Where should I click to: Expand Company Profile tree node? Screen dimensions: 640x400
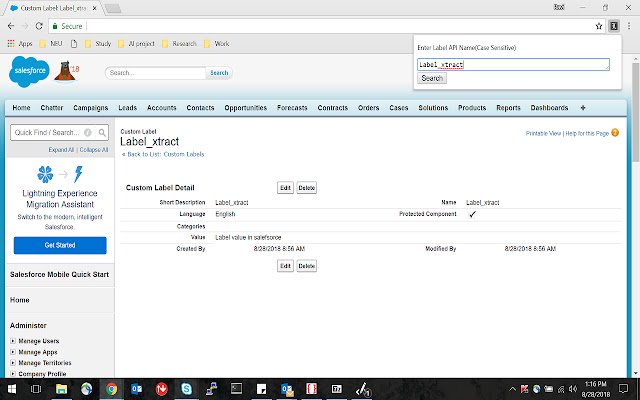point(13,373)
